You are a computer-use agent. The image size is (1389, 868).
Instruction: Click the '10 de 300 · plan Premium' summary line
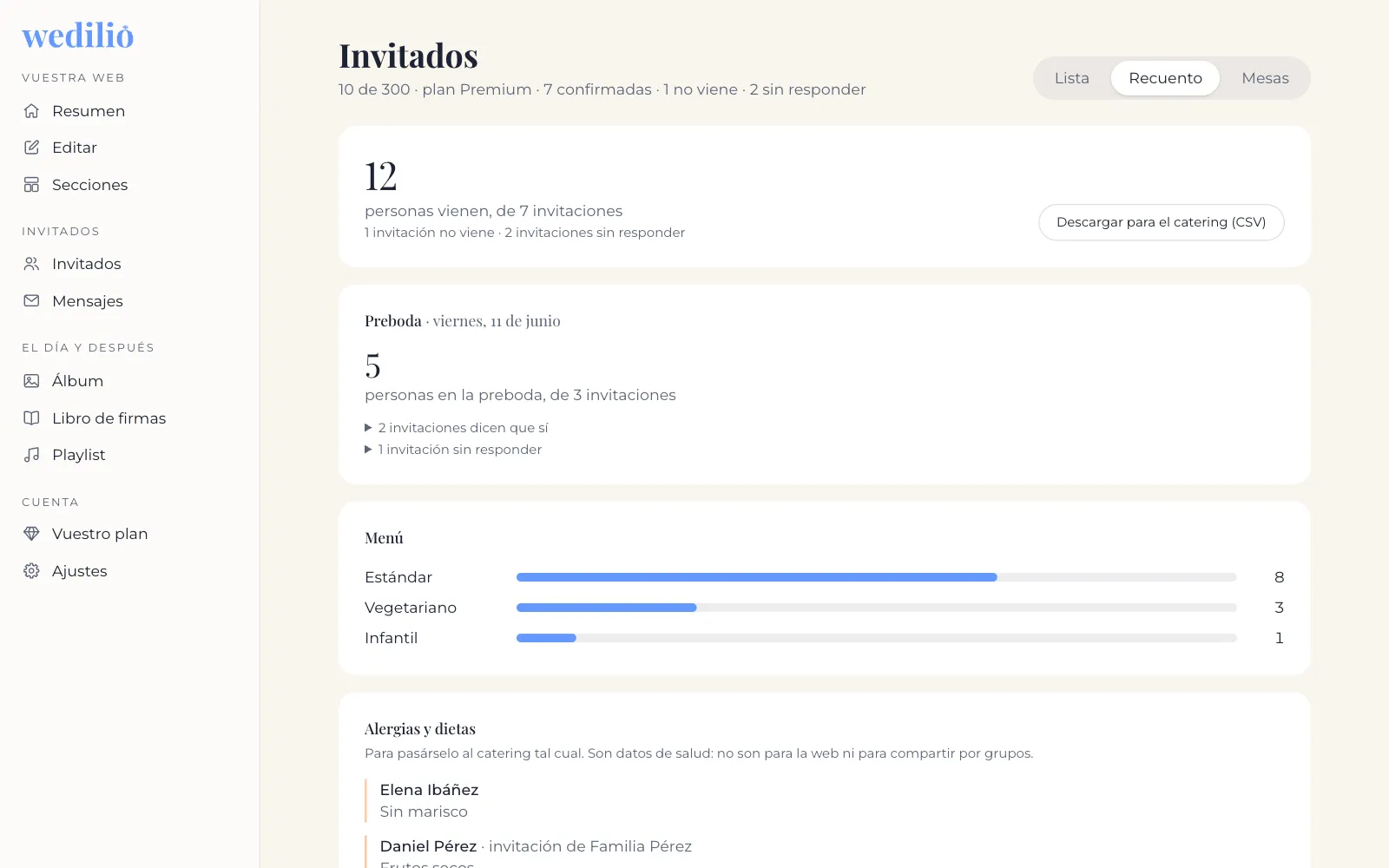602,89
